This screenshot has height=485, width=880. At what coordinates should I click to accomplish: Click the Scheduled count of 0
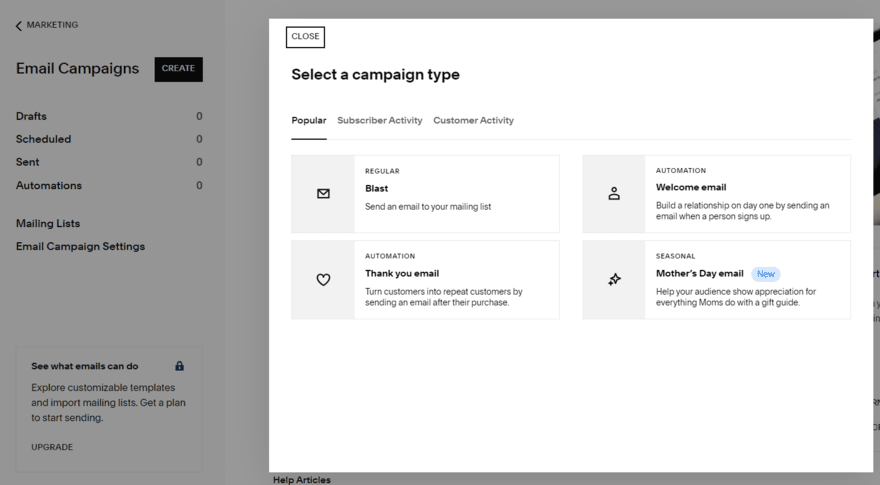tap(199, 139)
